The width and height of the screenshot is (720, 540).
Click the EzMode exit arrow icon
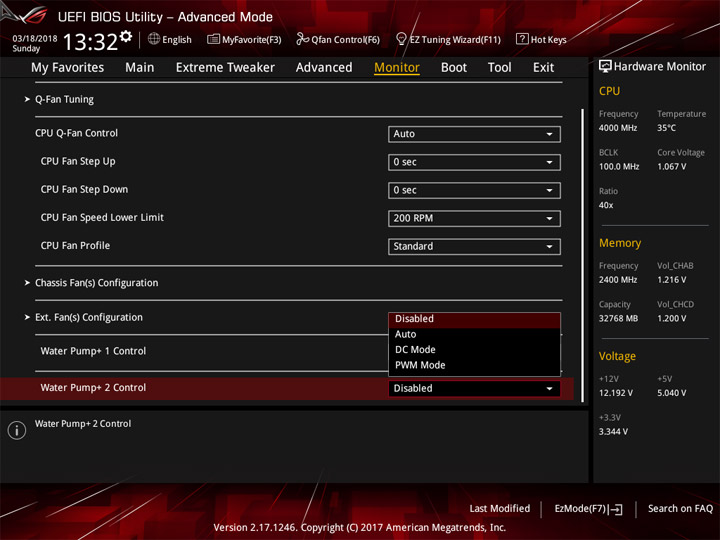pyautogui.click(x=616, y=509)
